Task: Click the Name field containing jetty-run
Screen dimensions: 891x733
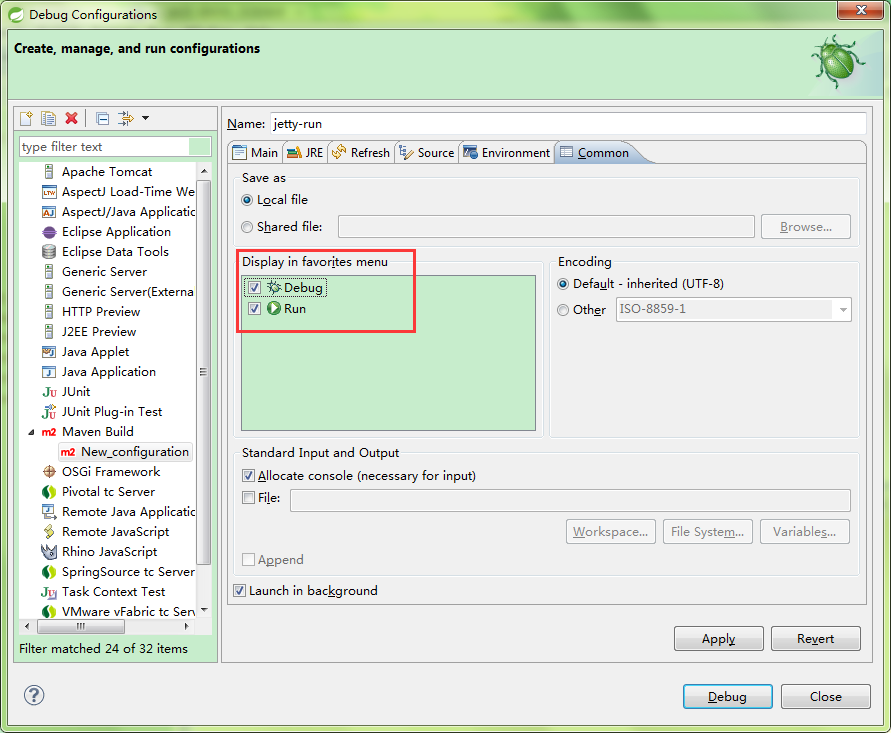Action: (x=568, y=124)
